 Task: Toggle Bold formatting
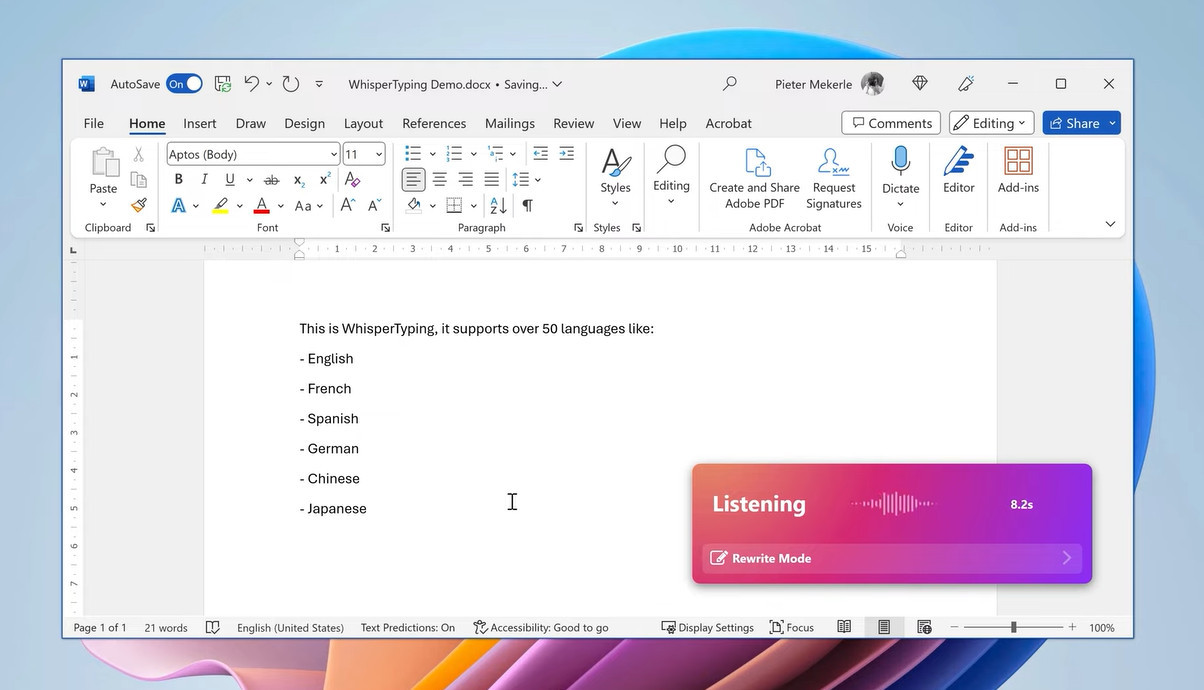point(179,180)
